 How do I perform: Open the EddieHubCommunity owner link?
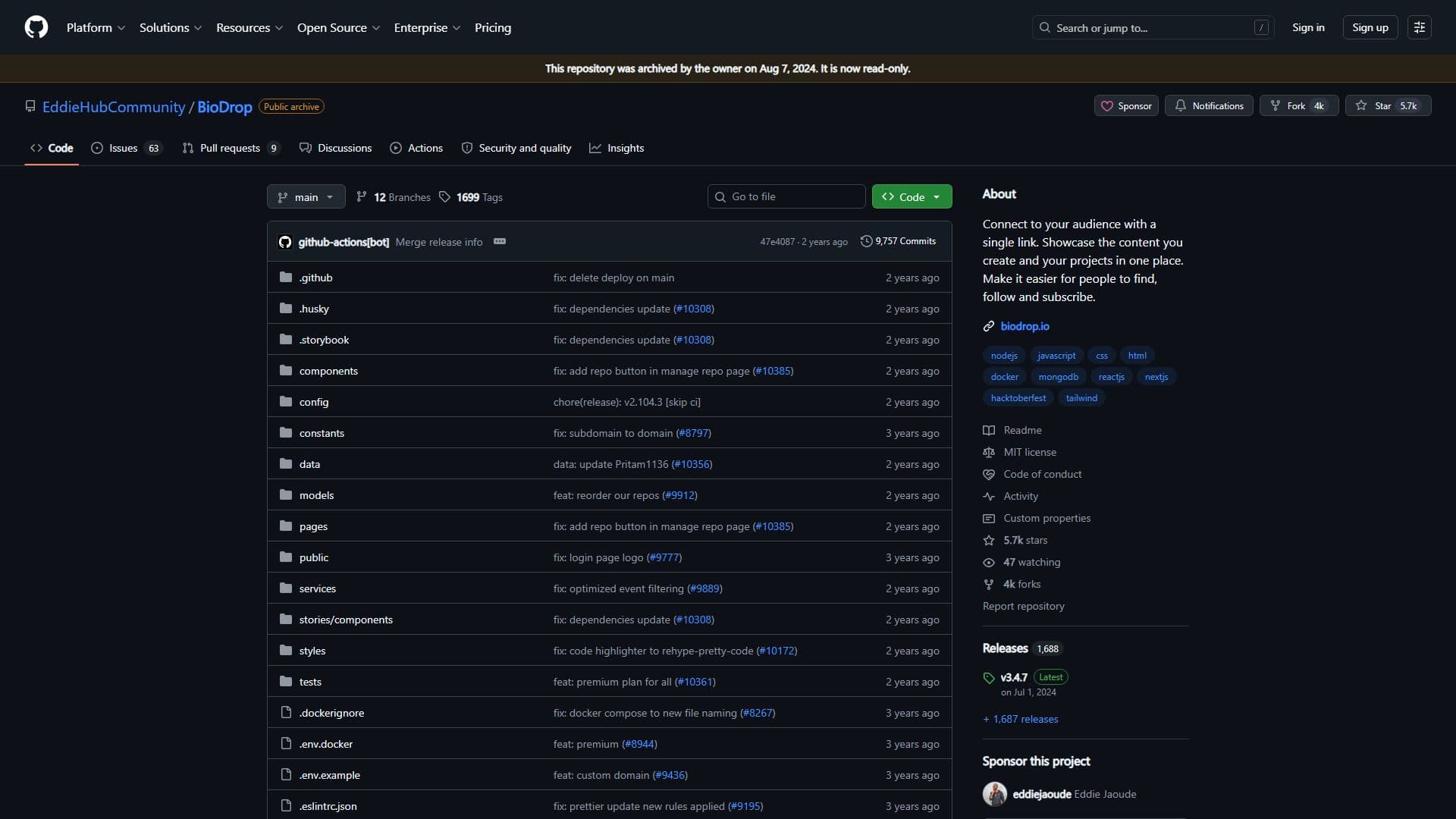[x=114, y=107]
